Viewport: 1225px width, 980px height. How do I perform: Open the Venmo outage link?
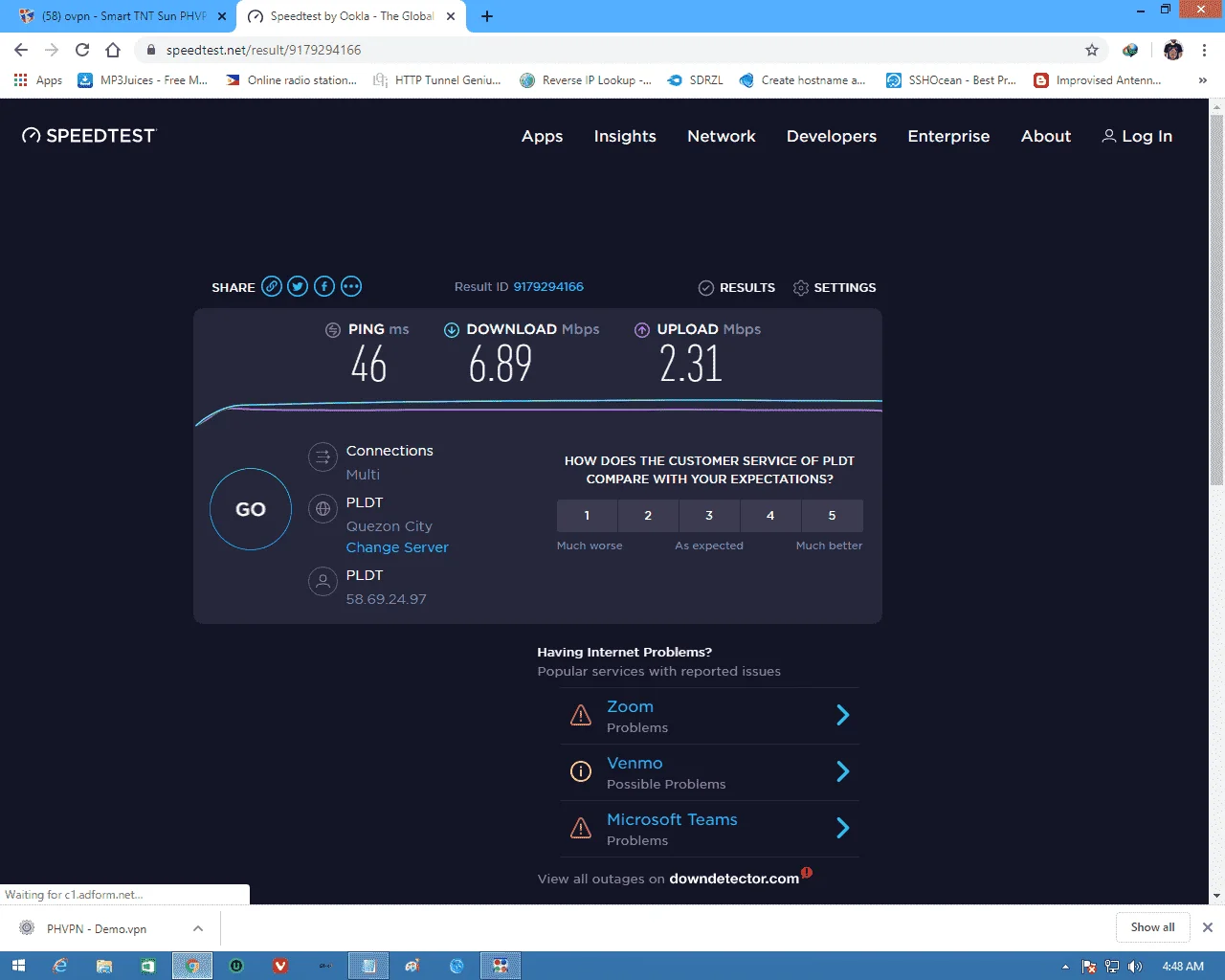pyautogui.click(x=635, y=763)
